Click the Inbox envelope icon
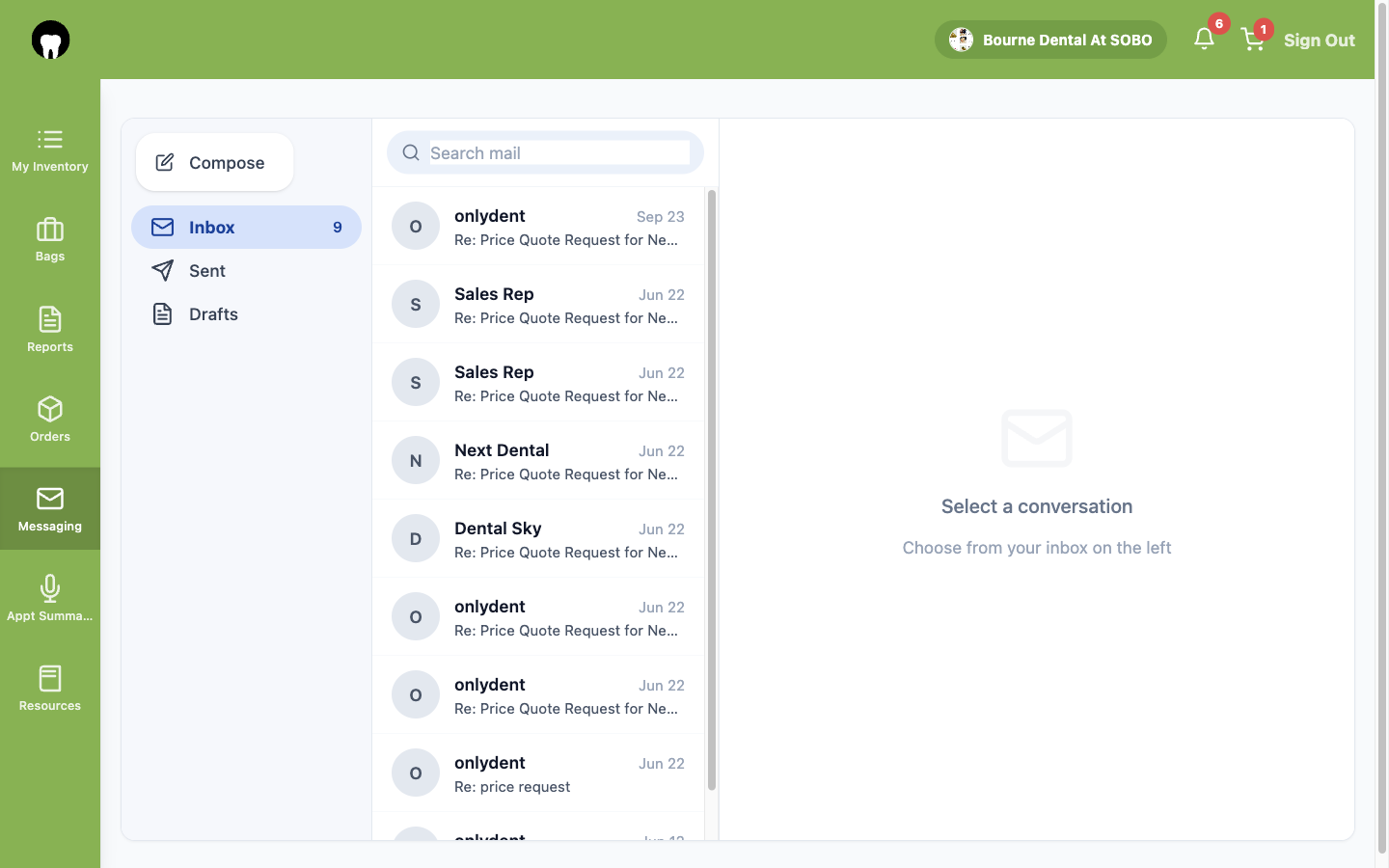The height and width of the screenshot is (868, 1389). click(x=163, y=228)
